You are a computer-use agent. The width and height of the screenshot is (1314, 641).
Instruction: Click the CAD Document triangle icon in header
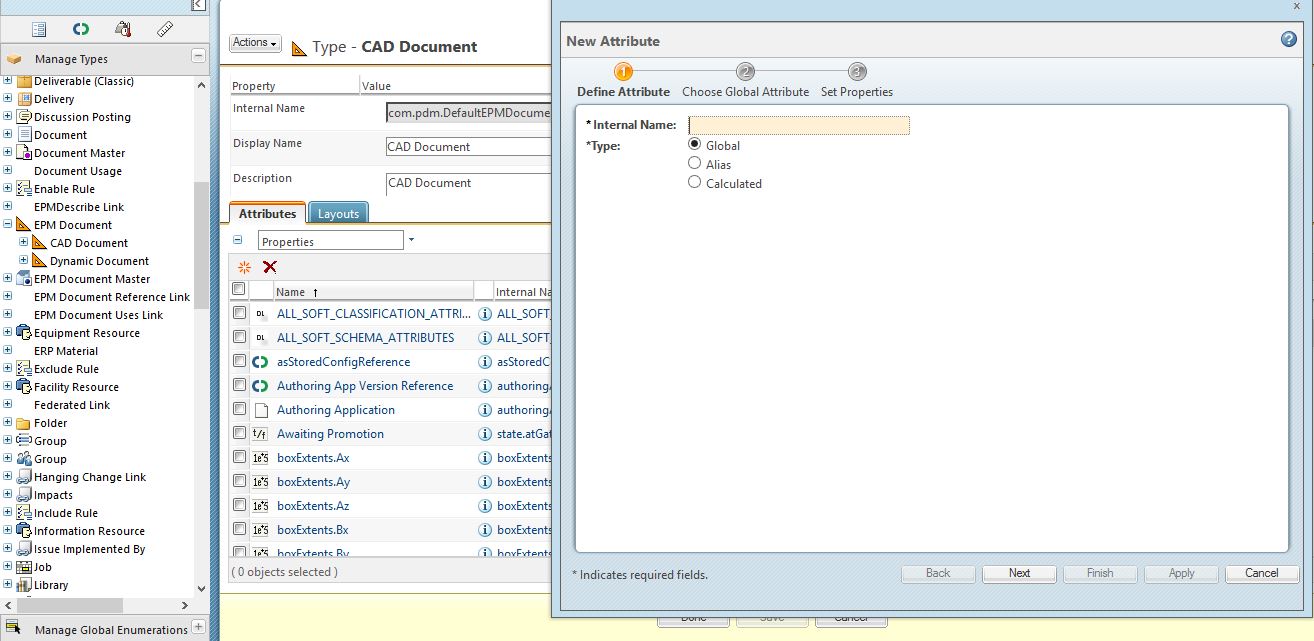pyautogui.click(x=299, y=47)
